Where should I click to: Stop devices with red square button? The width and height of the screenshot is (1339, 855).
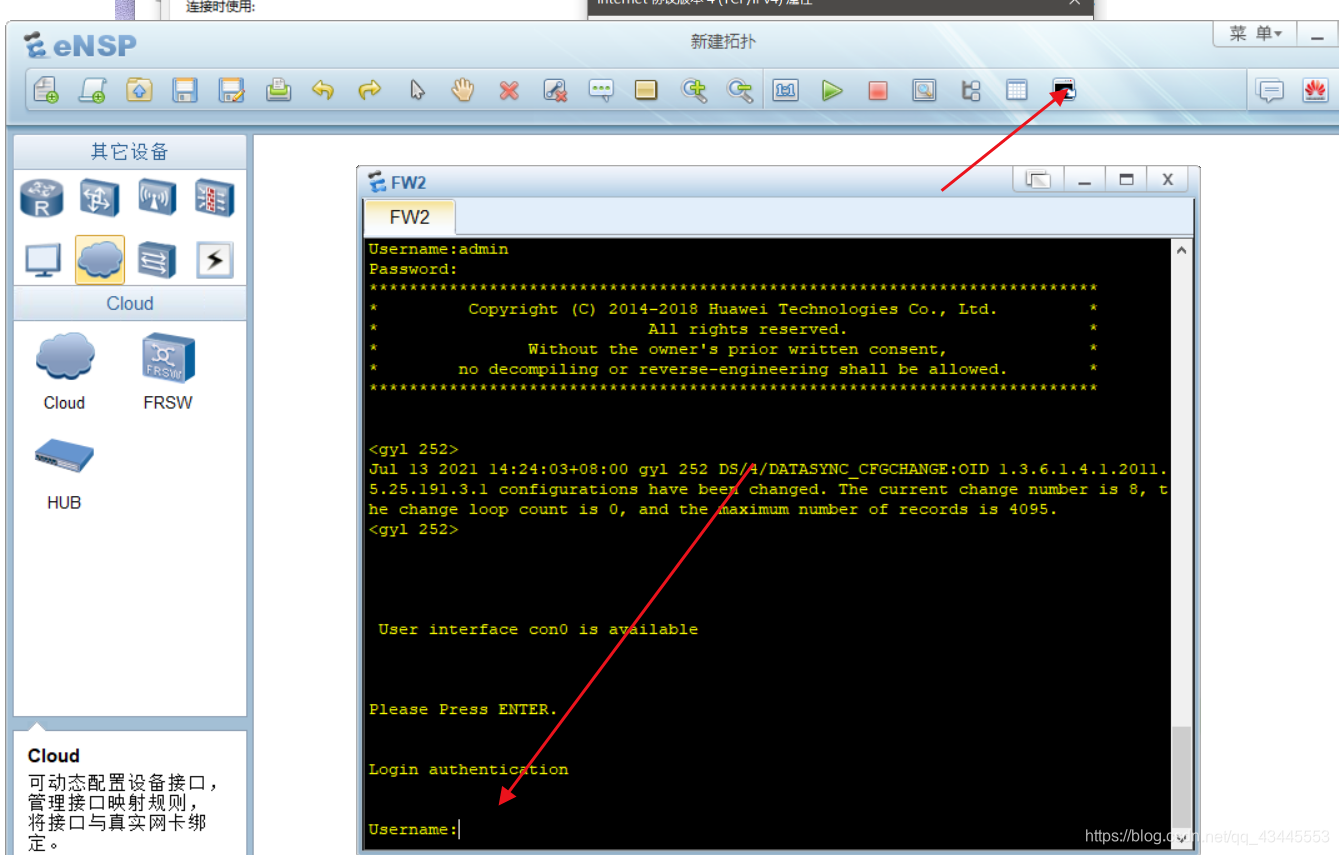[878, 91]
